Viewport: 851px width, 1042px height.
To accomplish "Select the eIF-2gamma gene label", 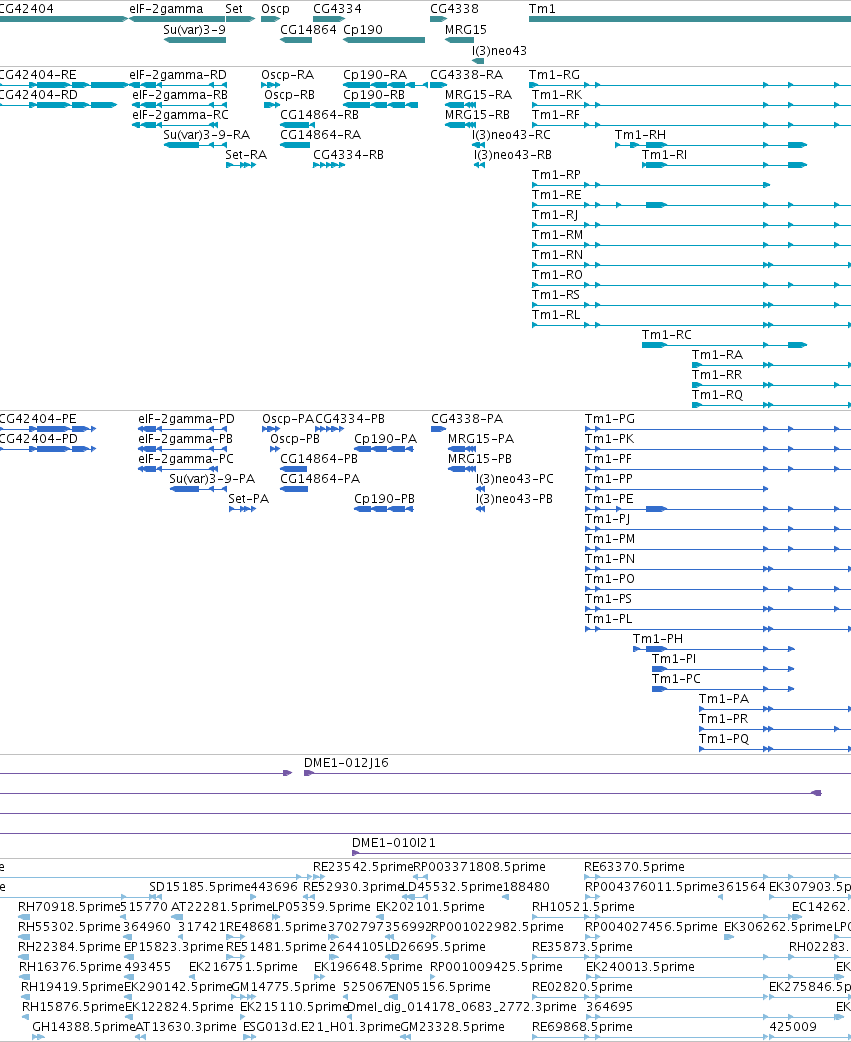I will (166, 9).
